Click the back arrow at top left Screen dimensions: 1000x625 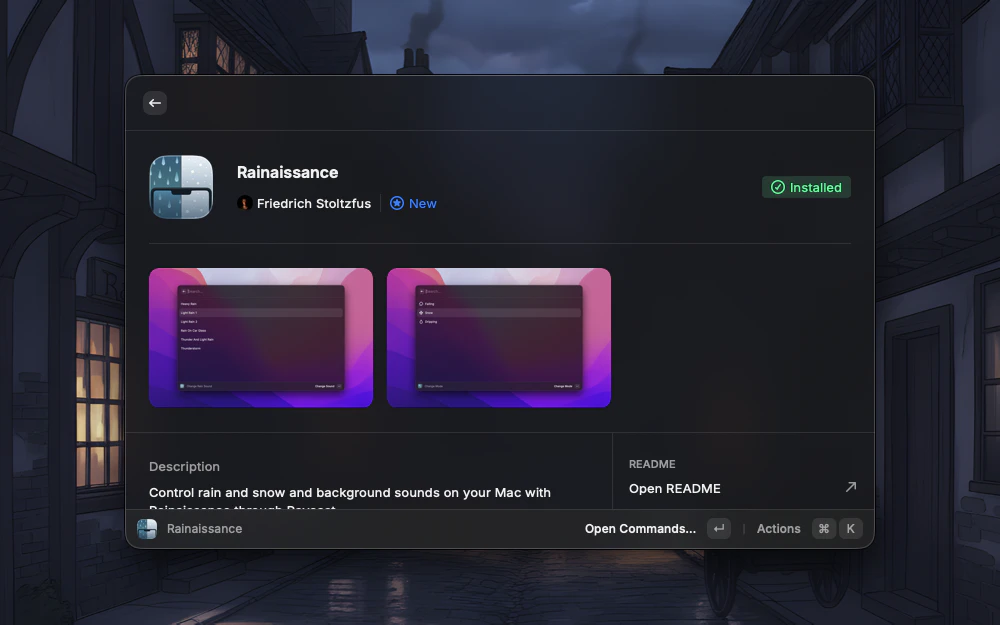click(155, 103)
